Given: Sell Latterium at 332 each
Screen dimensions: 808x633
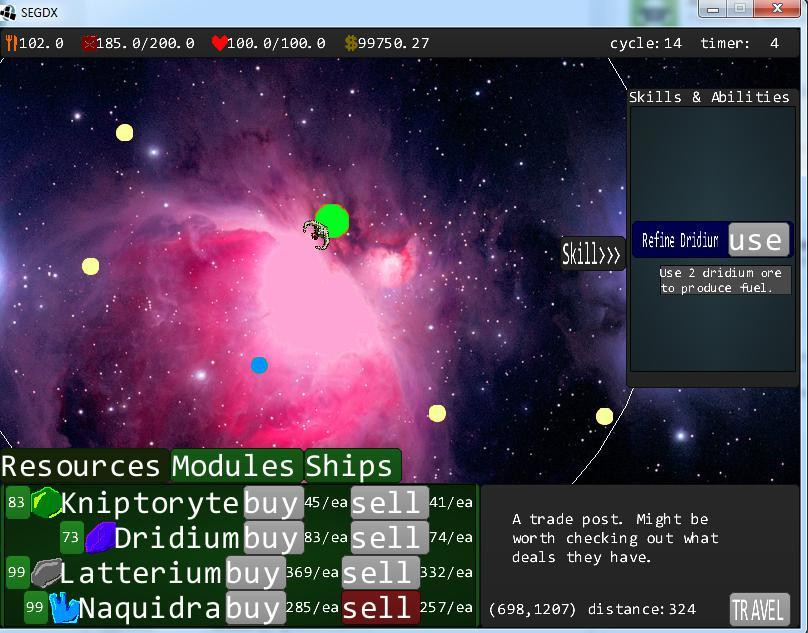Looking at the screenshot, I should coord(381,573).
